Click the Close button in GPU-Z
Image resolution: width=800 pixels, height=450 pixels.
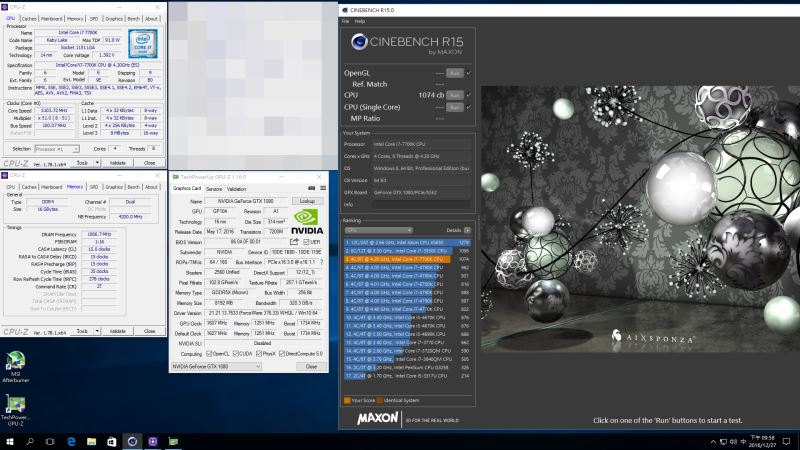pos(311,366)
